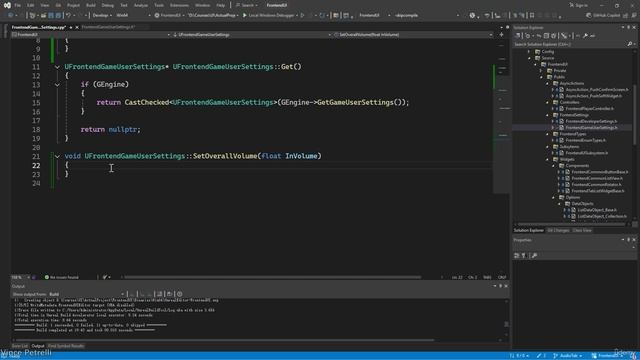640x360 pixels.
Task: Open the File menu
Action: coord(18,5)
